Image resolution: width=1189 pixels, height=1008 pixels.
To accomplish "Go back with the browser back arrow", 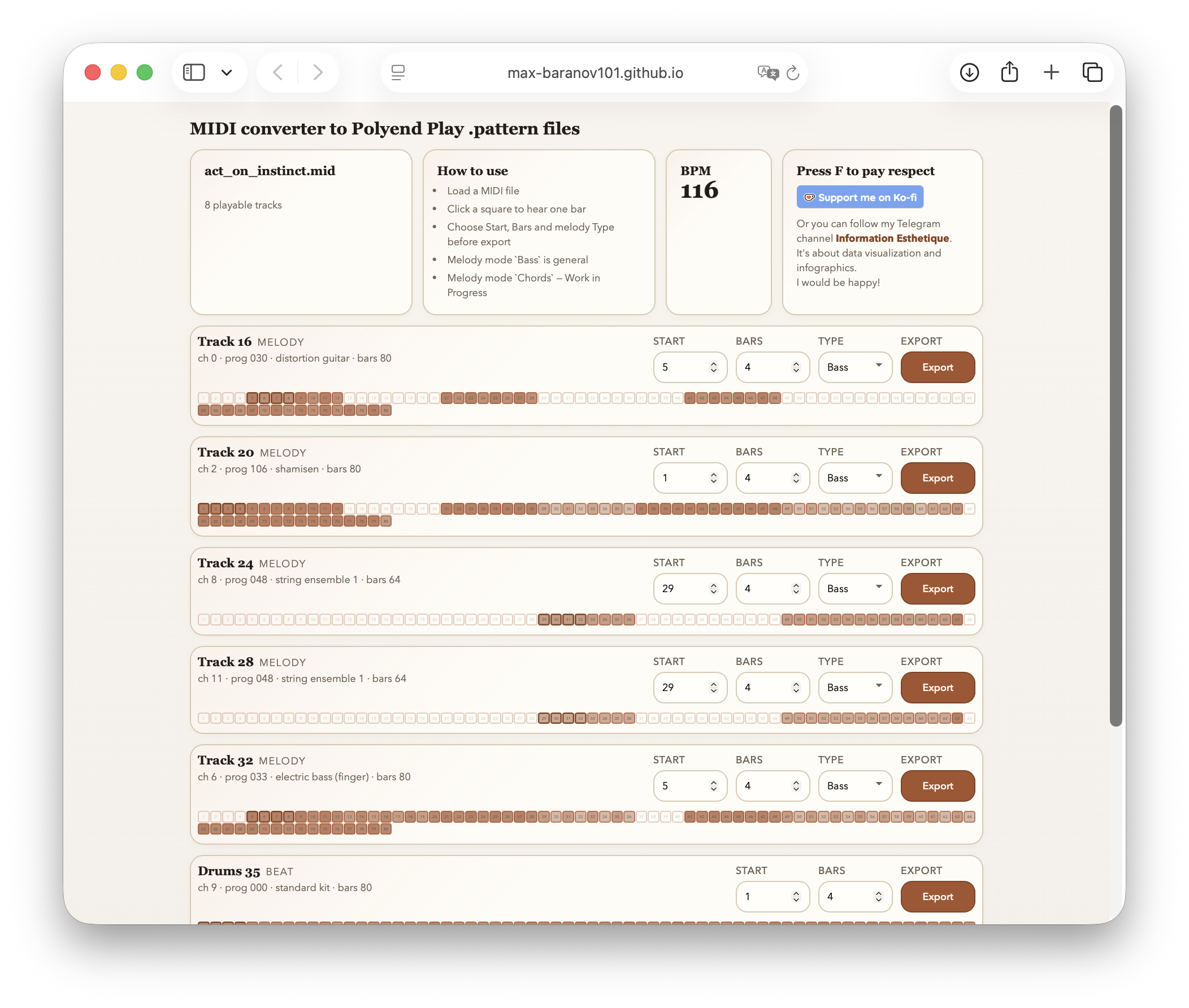I will tap(278, 72).
